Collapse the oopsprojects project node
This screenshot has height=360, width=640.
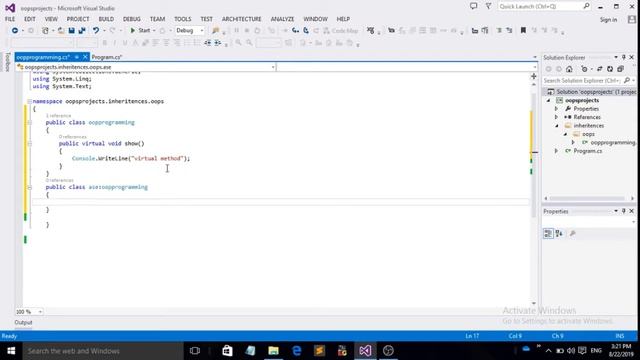tap(549, 100)
